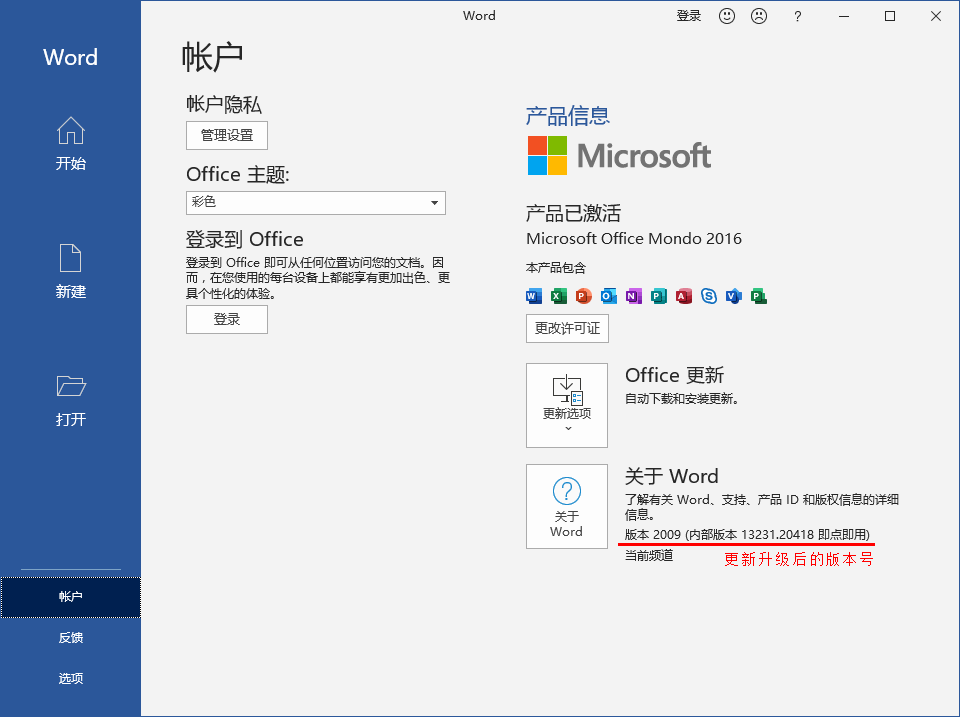Click the Microsoft logo
Screen dimensions: 960x717
[x=619, y=156]
